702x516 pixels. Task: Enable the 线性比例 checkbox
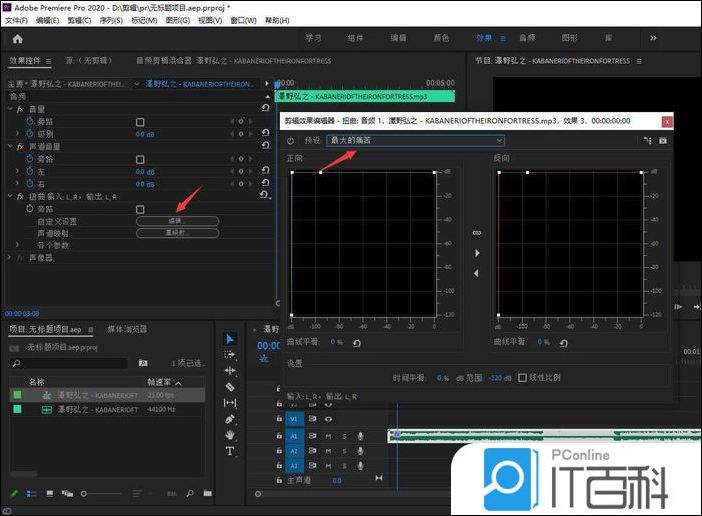[x=523, y=377]
